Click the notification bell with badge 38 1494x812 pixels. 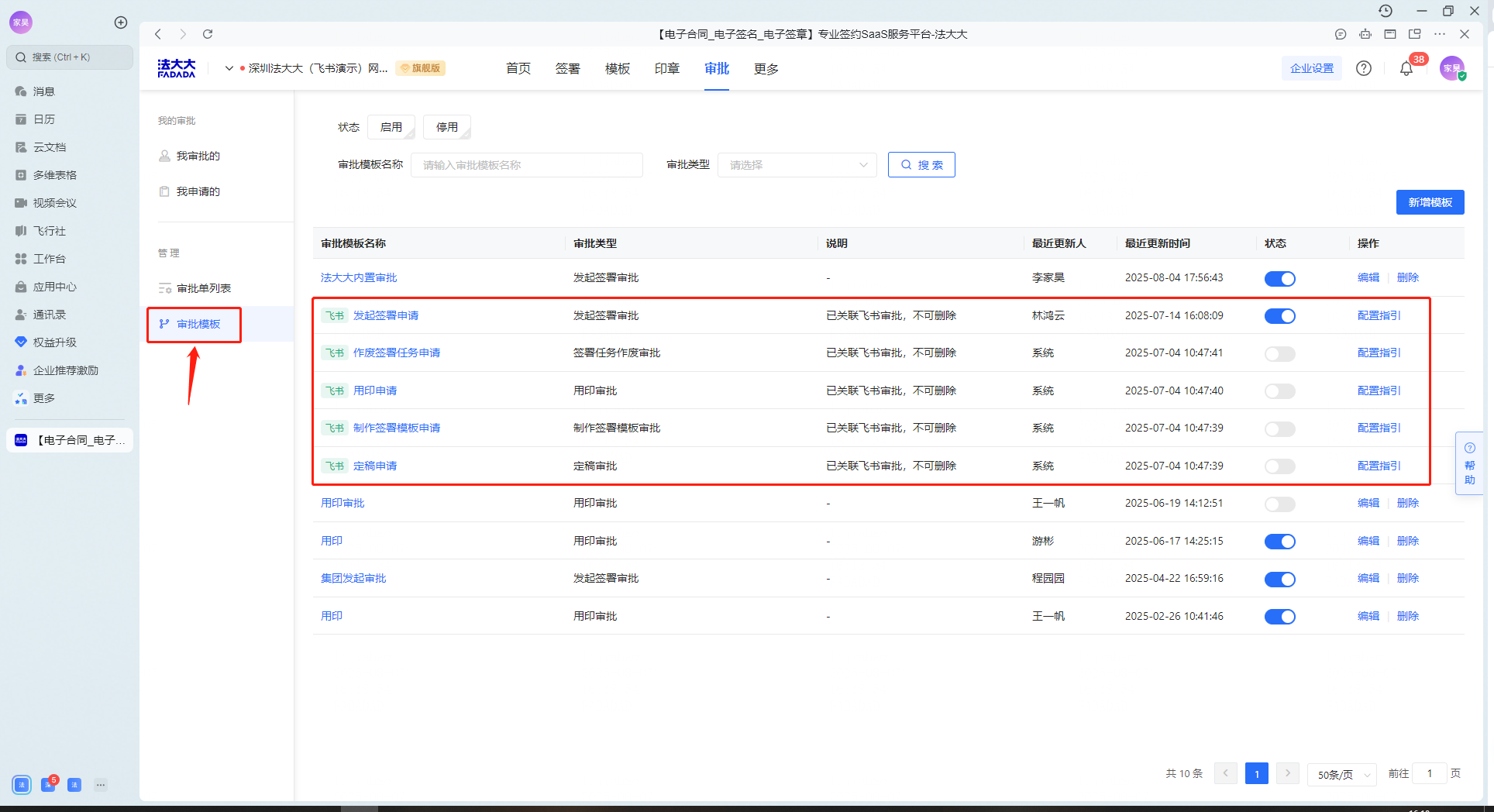(1406, 68)
